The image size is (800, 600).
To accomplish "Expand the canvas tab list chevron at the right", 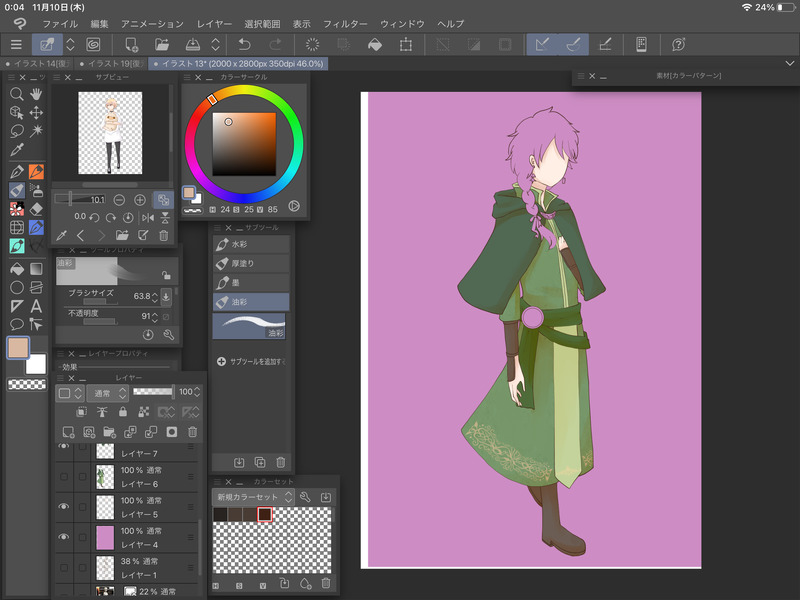I will coord(789,63).
